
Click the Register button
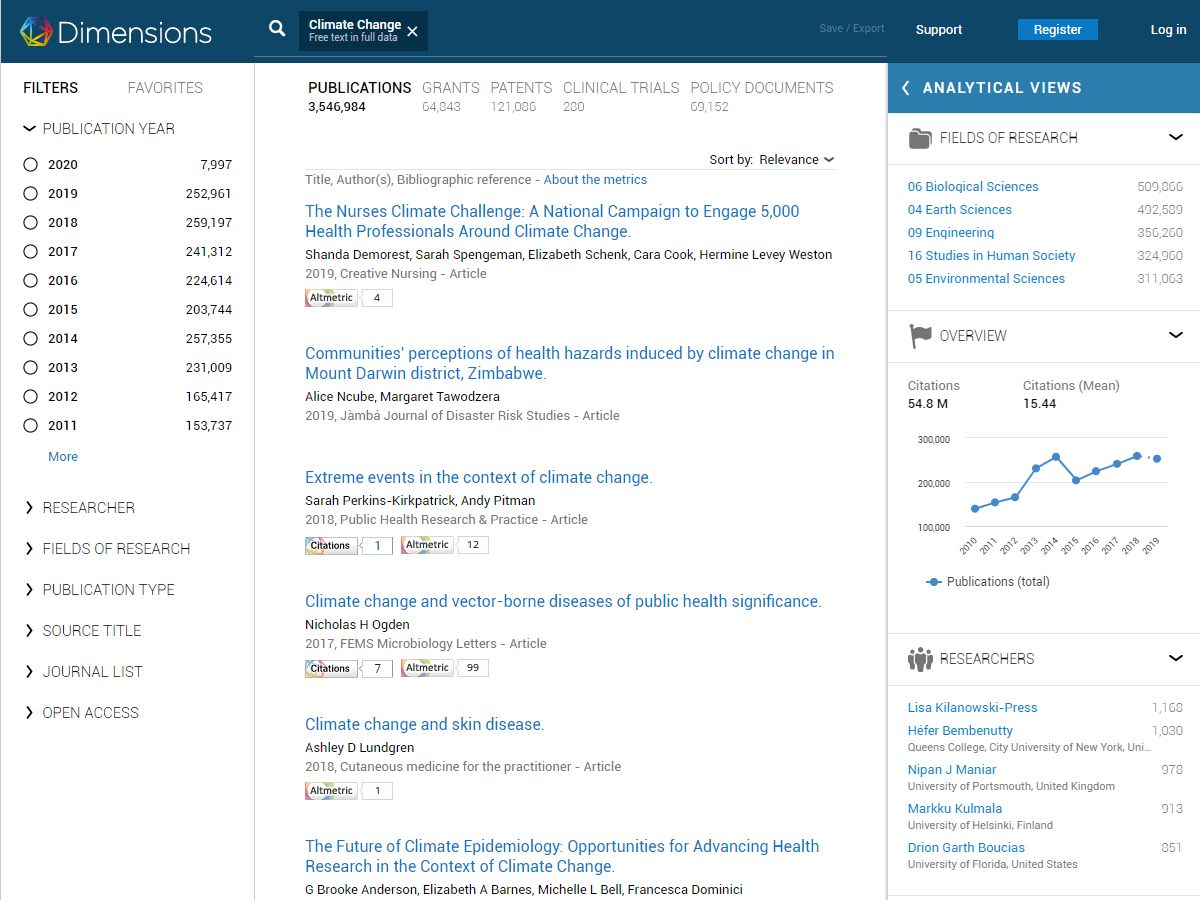pyautogui.click(x=1057, y=30)
